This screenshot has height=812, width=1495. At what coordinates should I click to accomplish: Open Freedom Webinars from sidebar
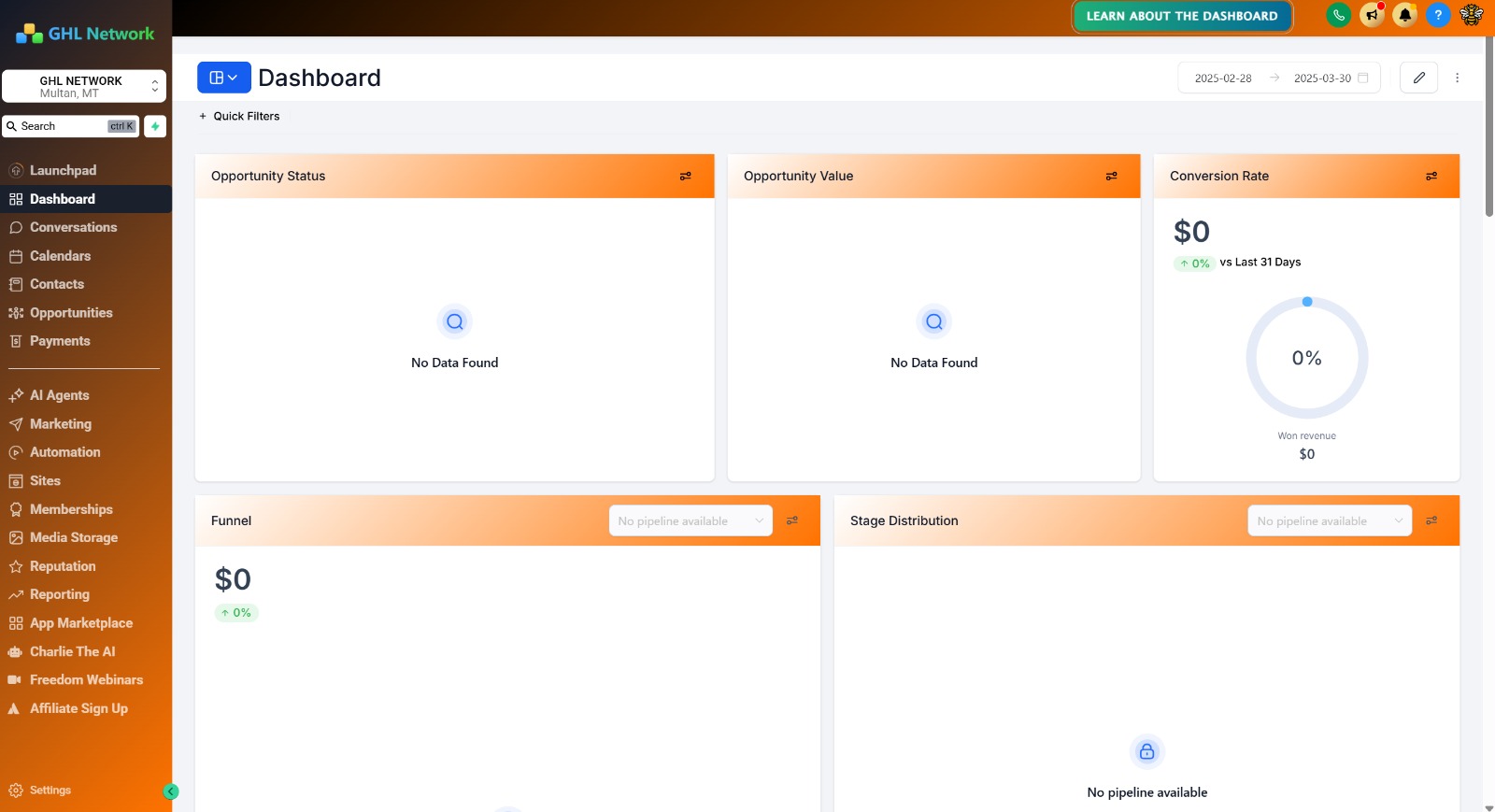pyautogui.click(x=86, y=680)
